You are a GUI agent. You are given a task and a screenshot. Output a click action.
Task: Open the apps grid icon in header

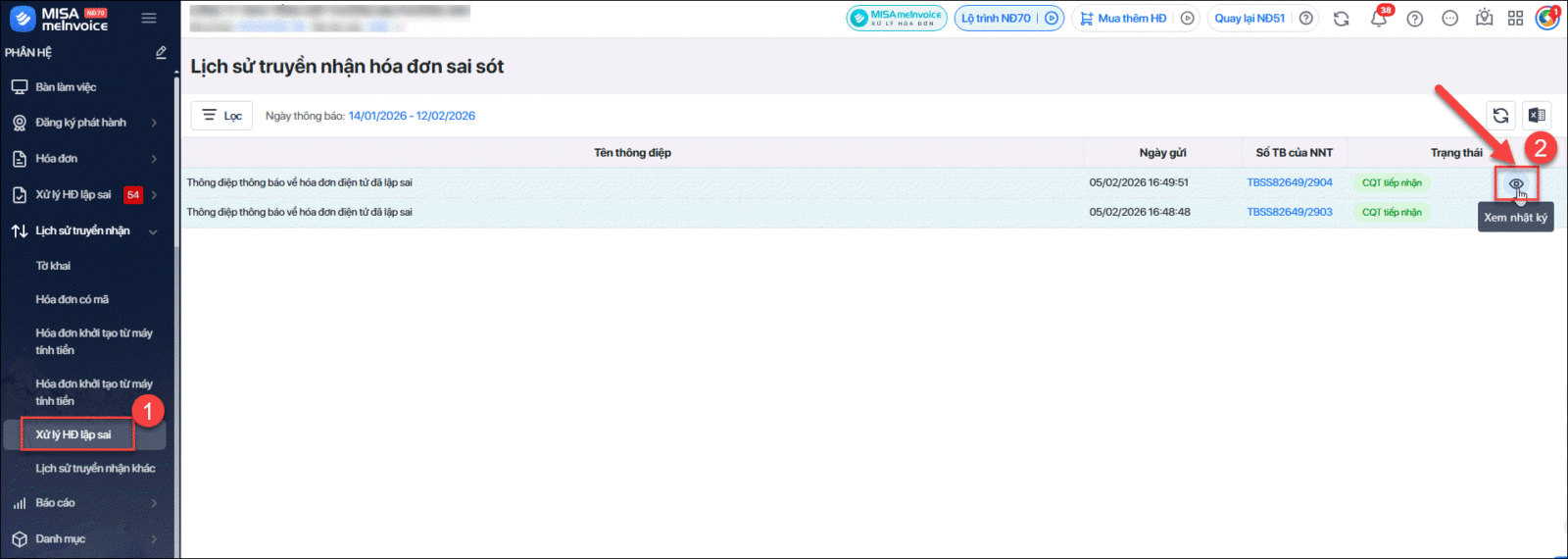(1516, 19)
